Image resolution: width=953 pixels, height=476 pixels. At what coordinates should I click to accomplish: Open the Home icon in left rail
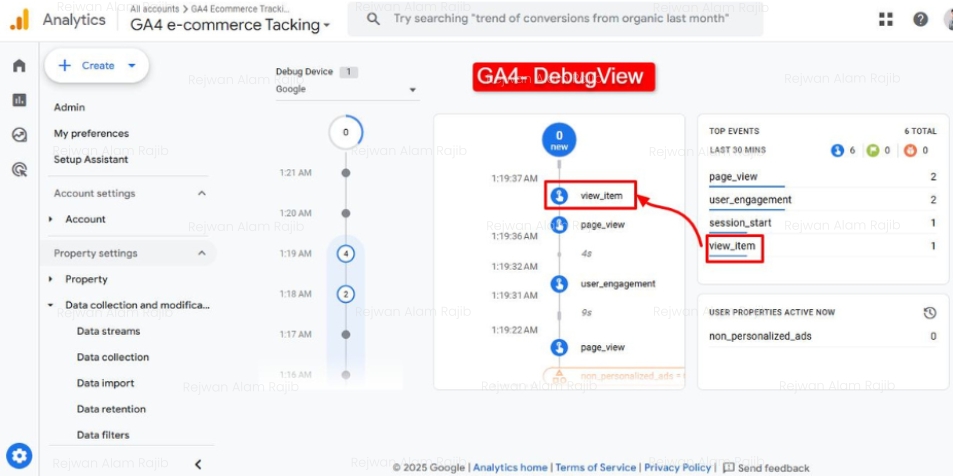tap(18, 66)
